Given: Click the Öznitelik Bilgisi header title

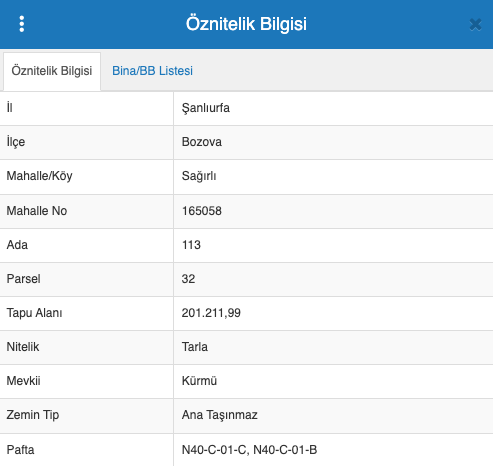Looking at the screenshot, I should [x=246, y=24].
